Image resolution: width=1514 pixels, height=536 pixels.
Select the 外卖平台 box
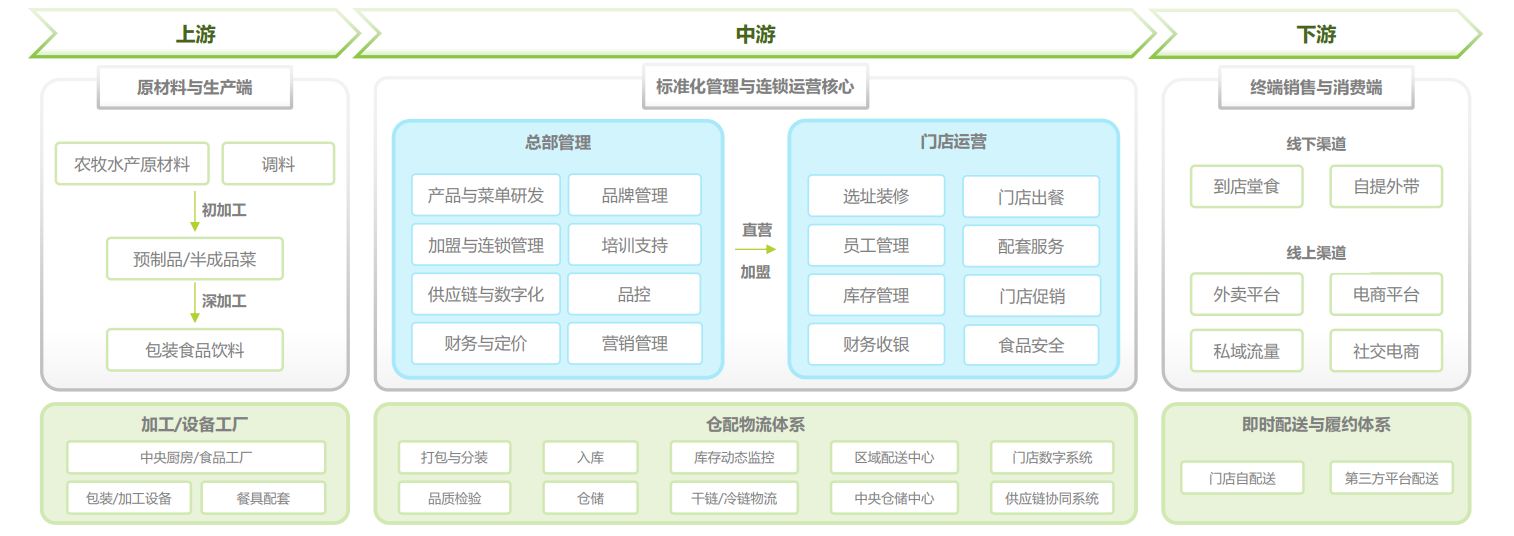[1246, 295]
